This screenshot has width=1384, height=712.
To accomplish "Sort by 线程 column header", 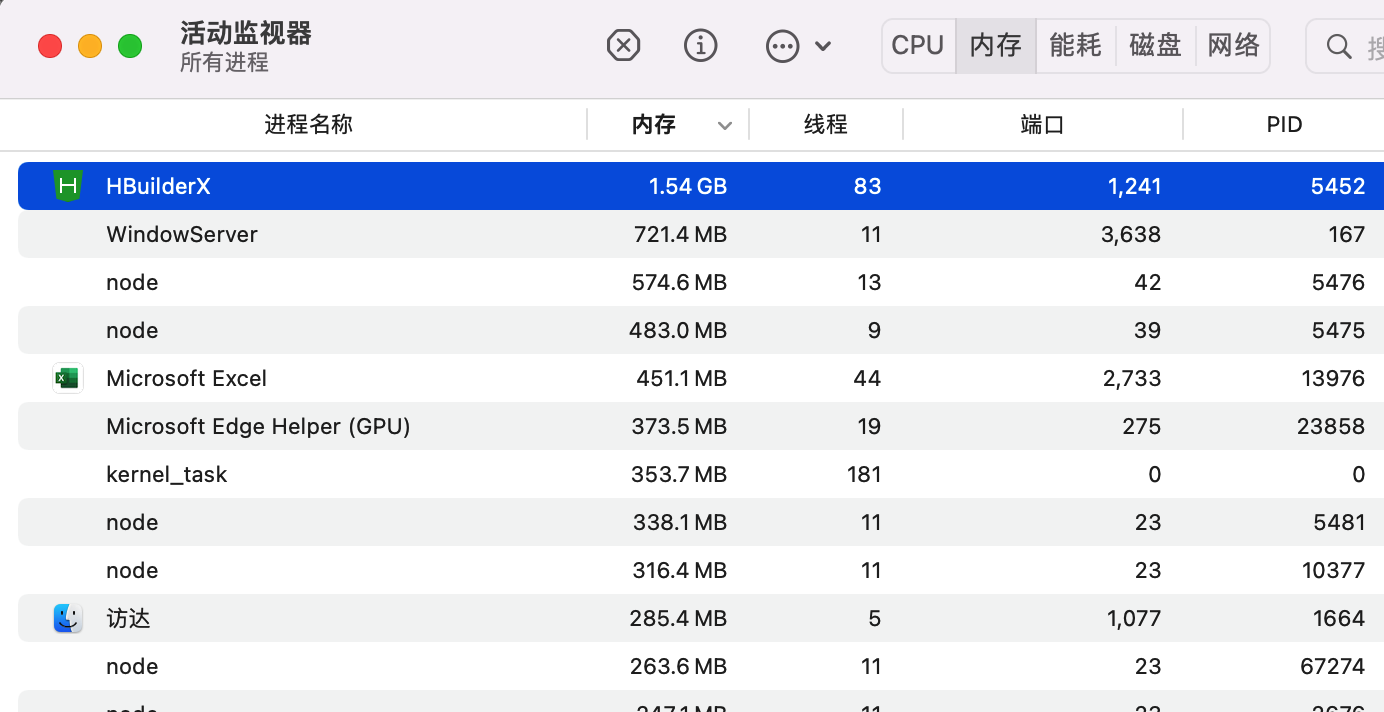I will coord(826,124).
